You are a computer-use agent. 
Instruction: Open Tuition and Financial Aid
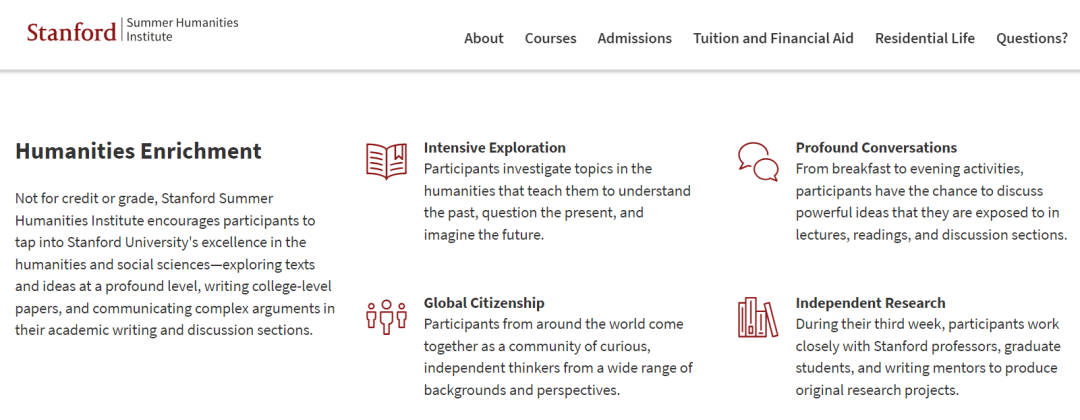pos(773,39)
